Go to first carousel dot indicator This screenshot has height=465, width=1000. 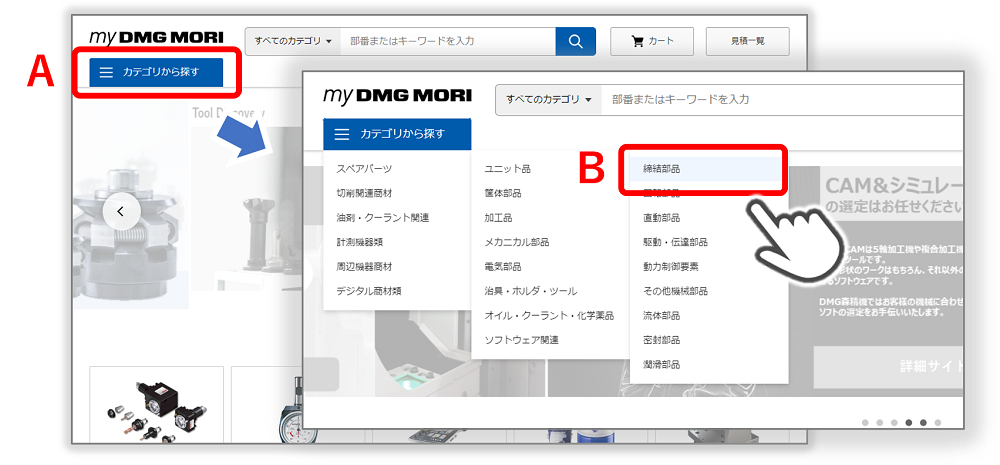865,422
